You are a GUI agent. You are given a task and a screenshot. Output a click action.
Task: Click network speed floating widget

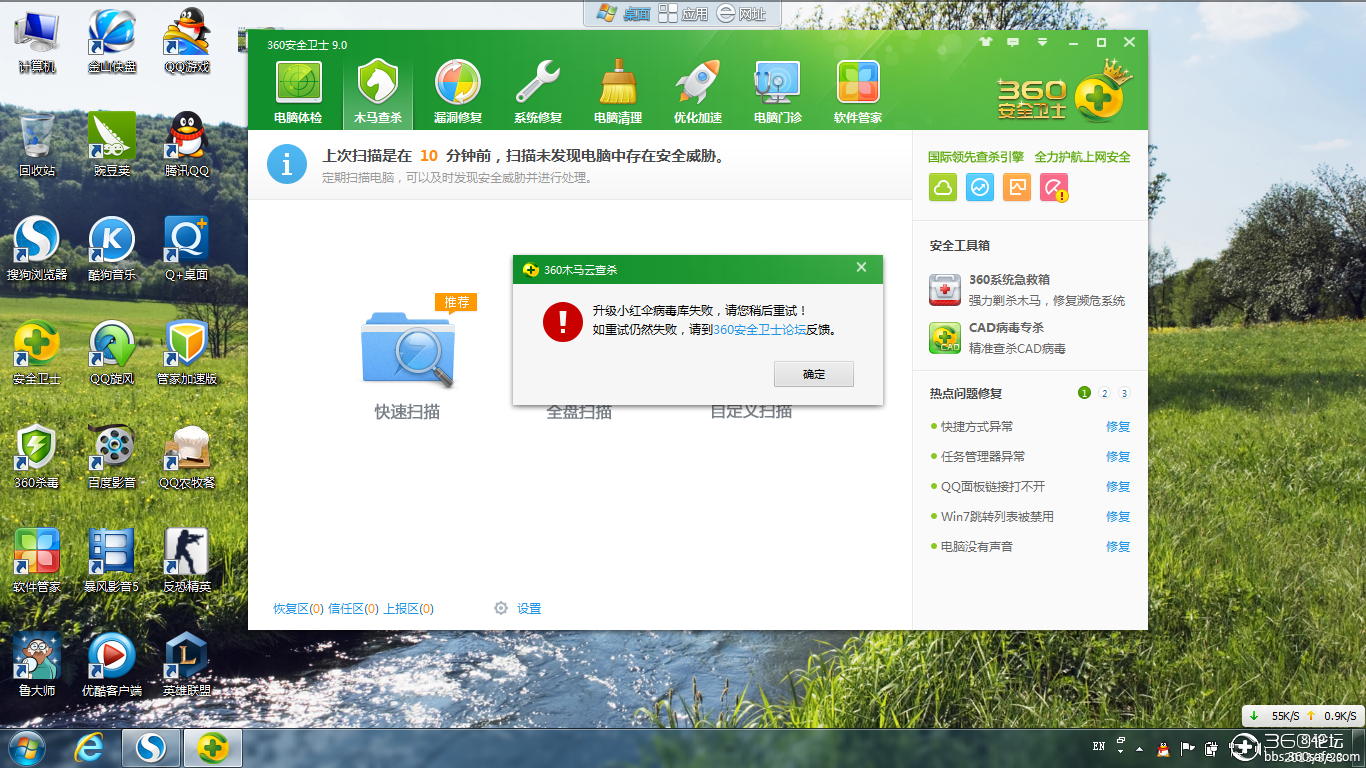point(1301,716)
